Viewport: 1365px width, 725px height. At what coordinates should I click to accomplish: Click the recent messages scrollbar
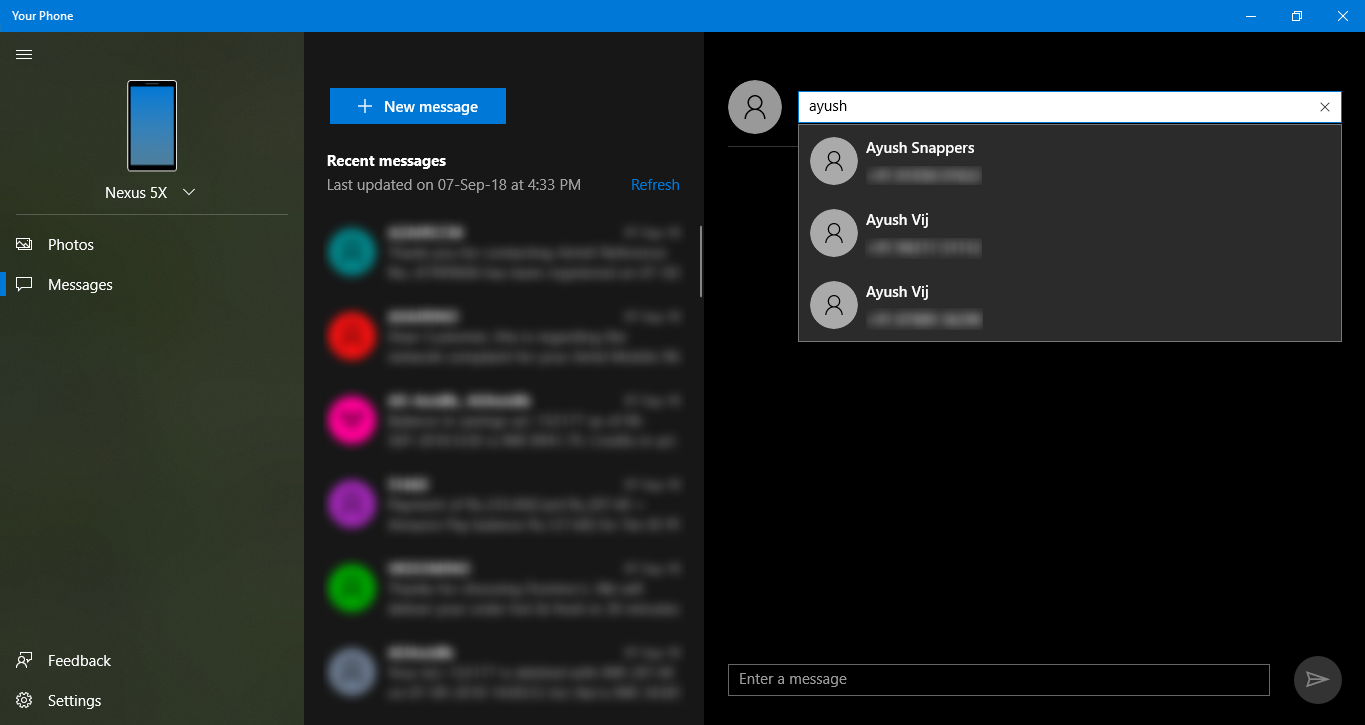coord(700,262)
